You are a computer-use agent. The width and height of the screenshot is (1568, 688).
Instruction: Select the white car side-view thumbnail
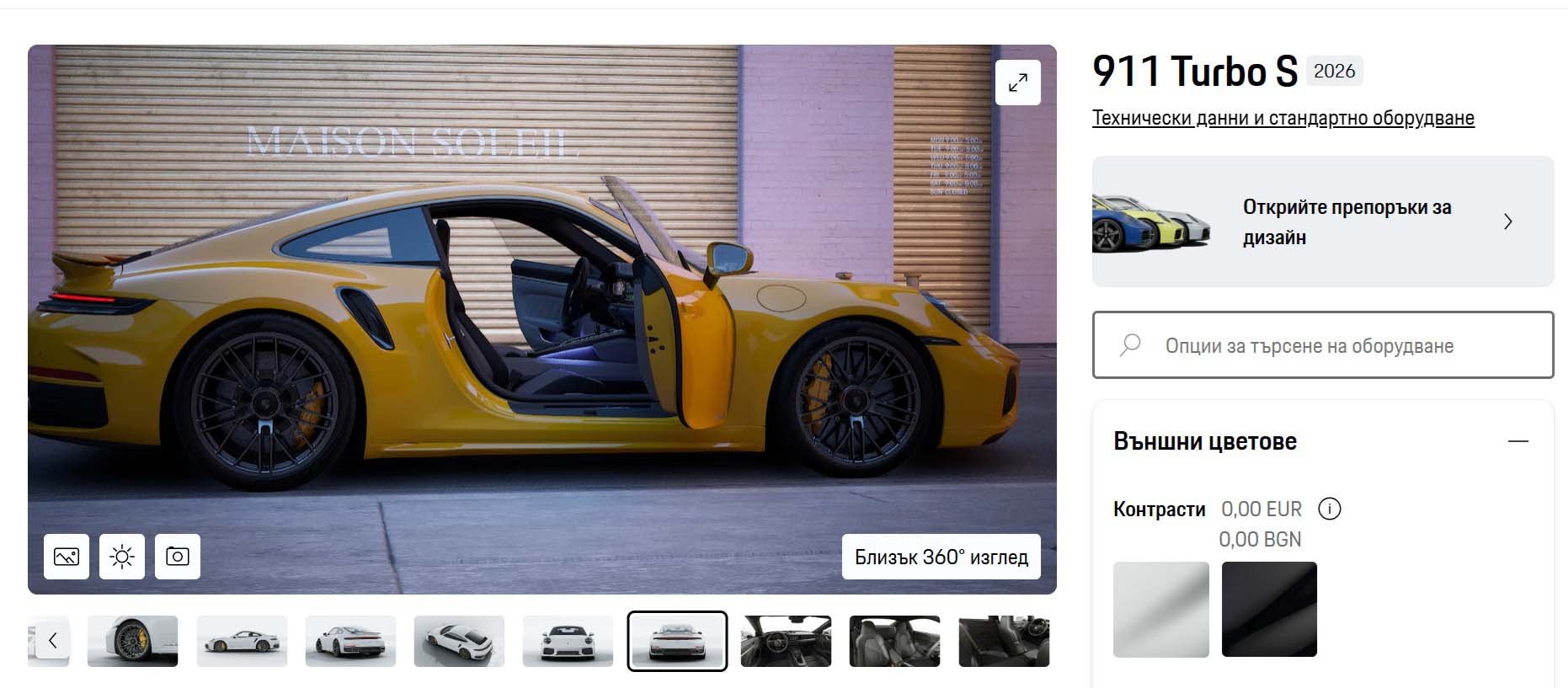(242, 641)
